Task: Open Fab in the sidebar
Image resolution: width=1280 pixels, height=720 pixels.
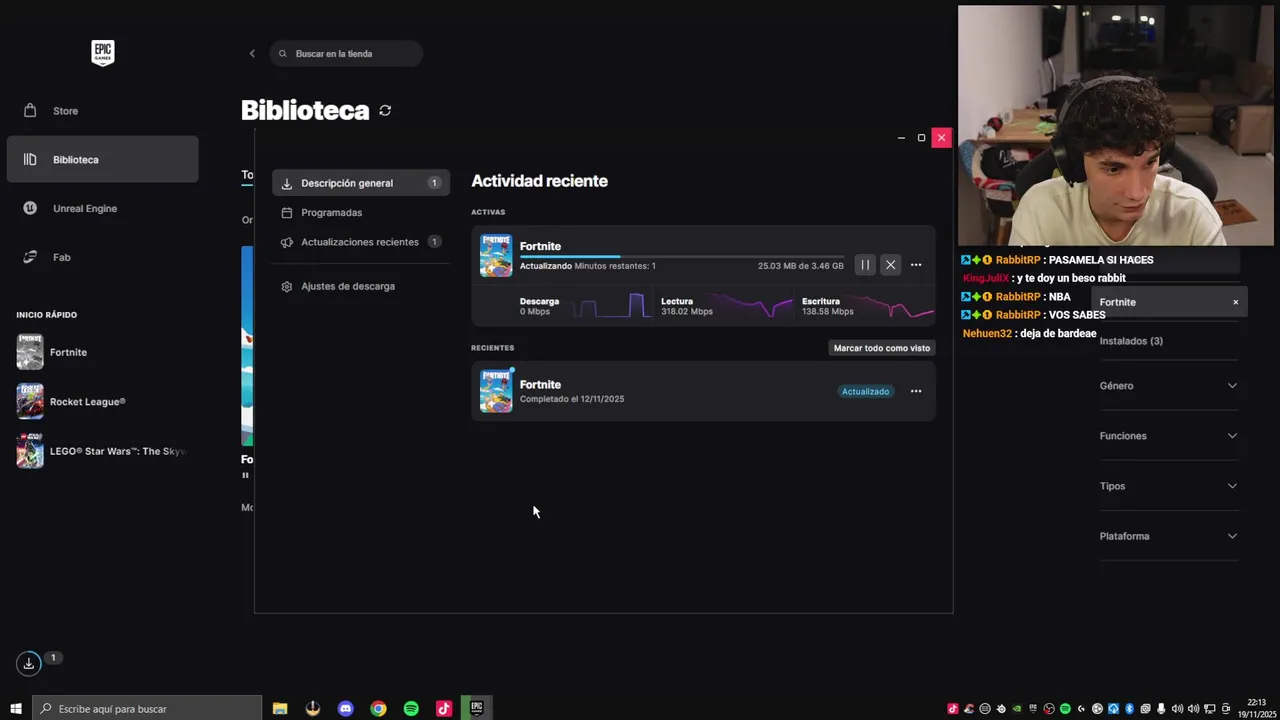Action: pyautogui.click(x=102, y=257)
